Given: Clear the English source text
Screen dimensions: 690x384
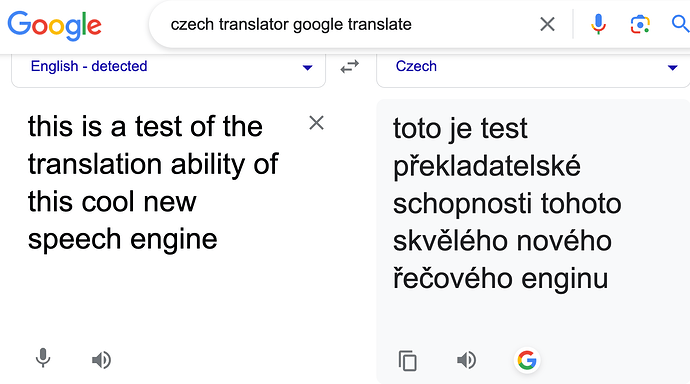Looking at the screenshot, I should (316, 123).
